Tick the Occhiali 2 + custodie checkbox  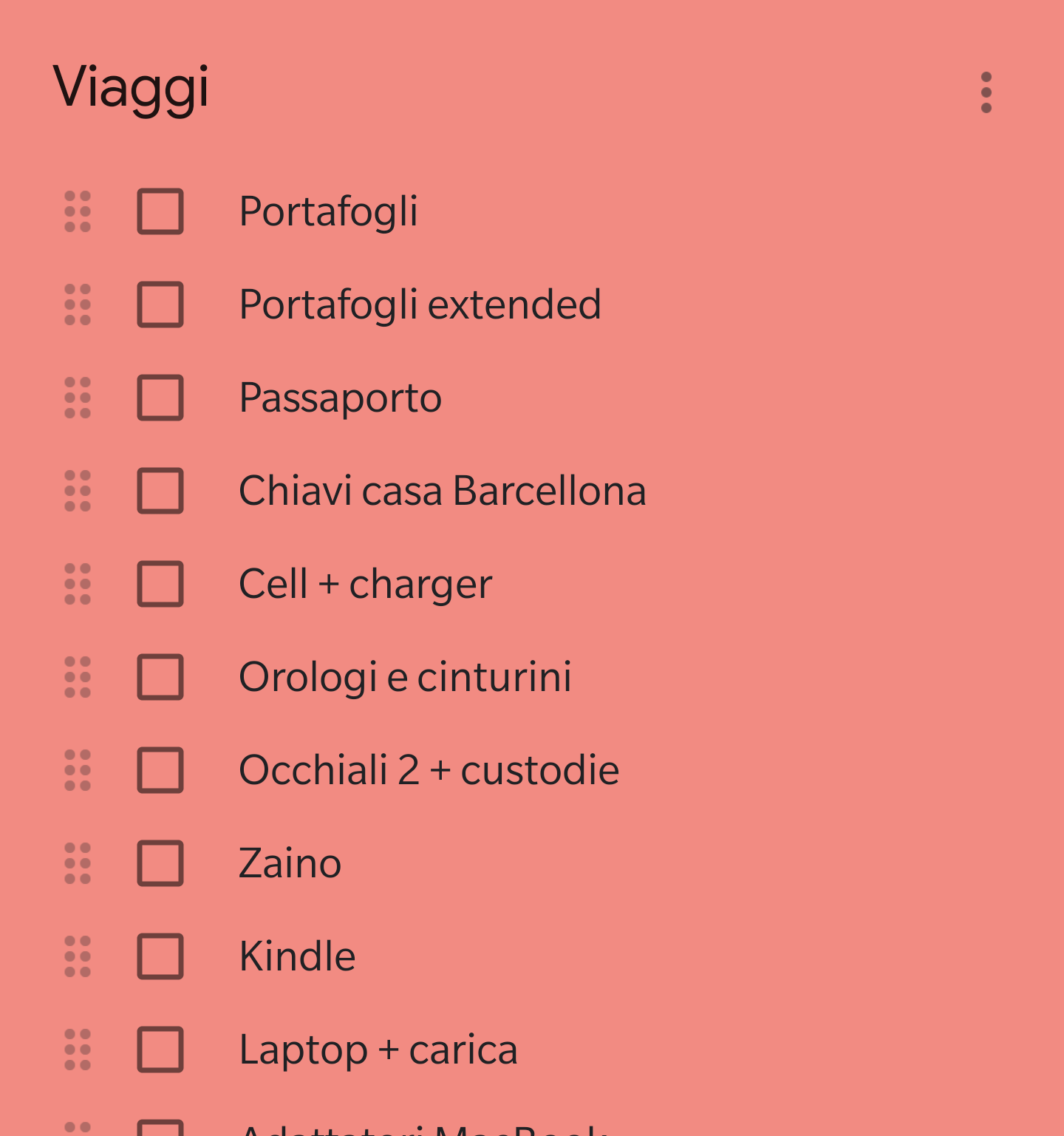[160, 770]
